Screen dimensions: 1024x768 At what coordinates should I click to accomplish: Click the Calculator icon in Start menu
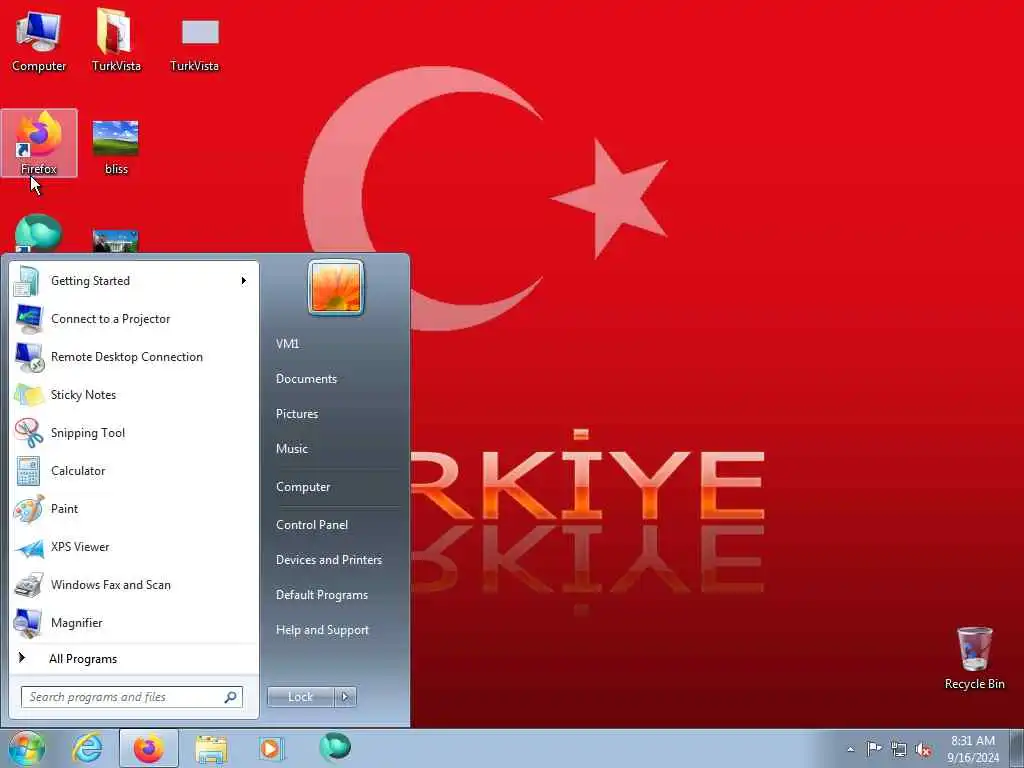28,471
